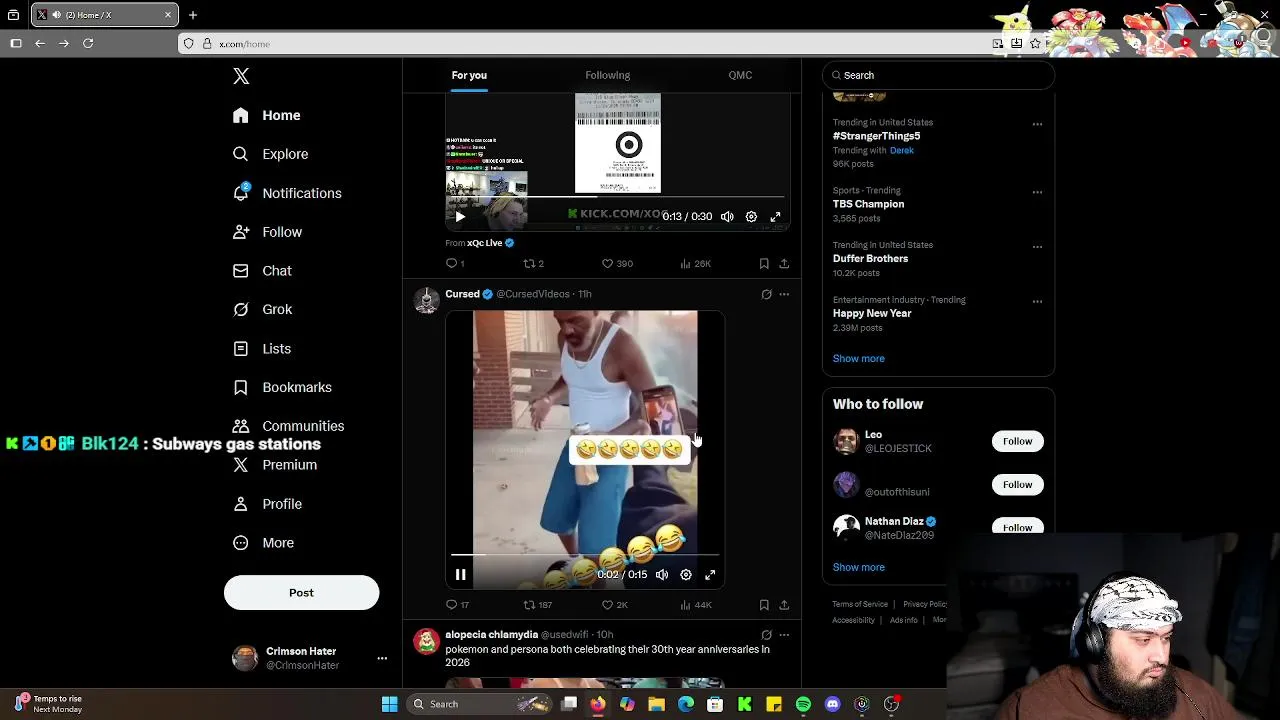Open Lists in the sidebar
The width and height of the screenshot is (1280, 720).
tap(262, 349)
